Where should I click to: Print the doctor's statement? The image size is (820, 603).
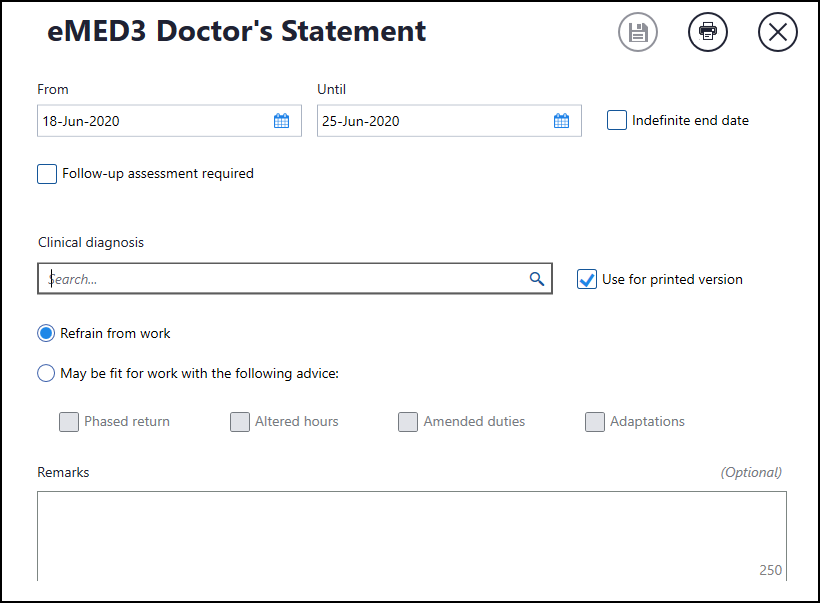click(707, 32)
